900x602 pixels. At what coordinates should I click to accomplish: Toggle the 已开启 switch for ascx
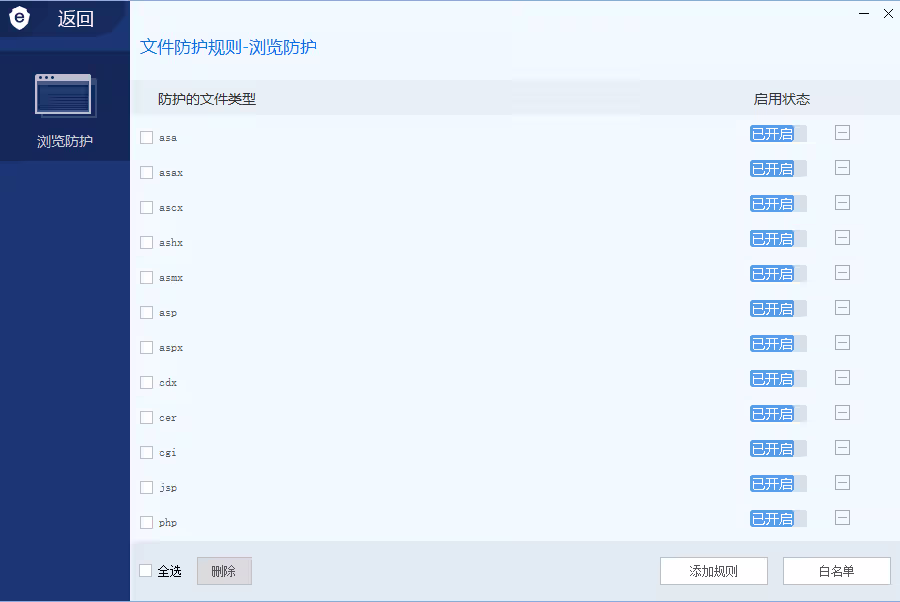click(778, 204)
